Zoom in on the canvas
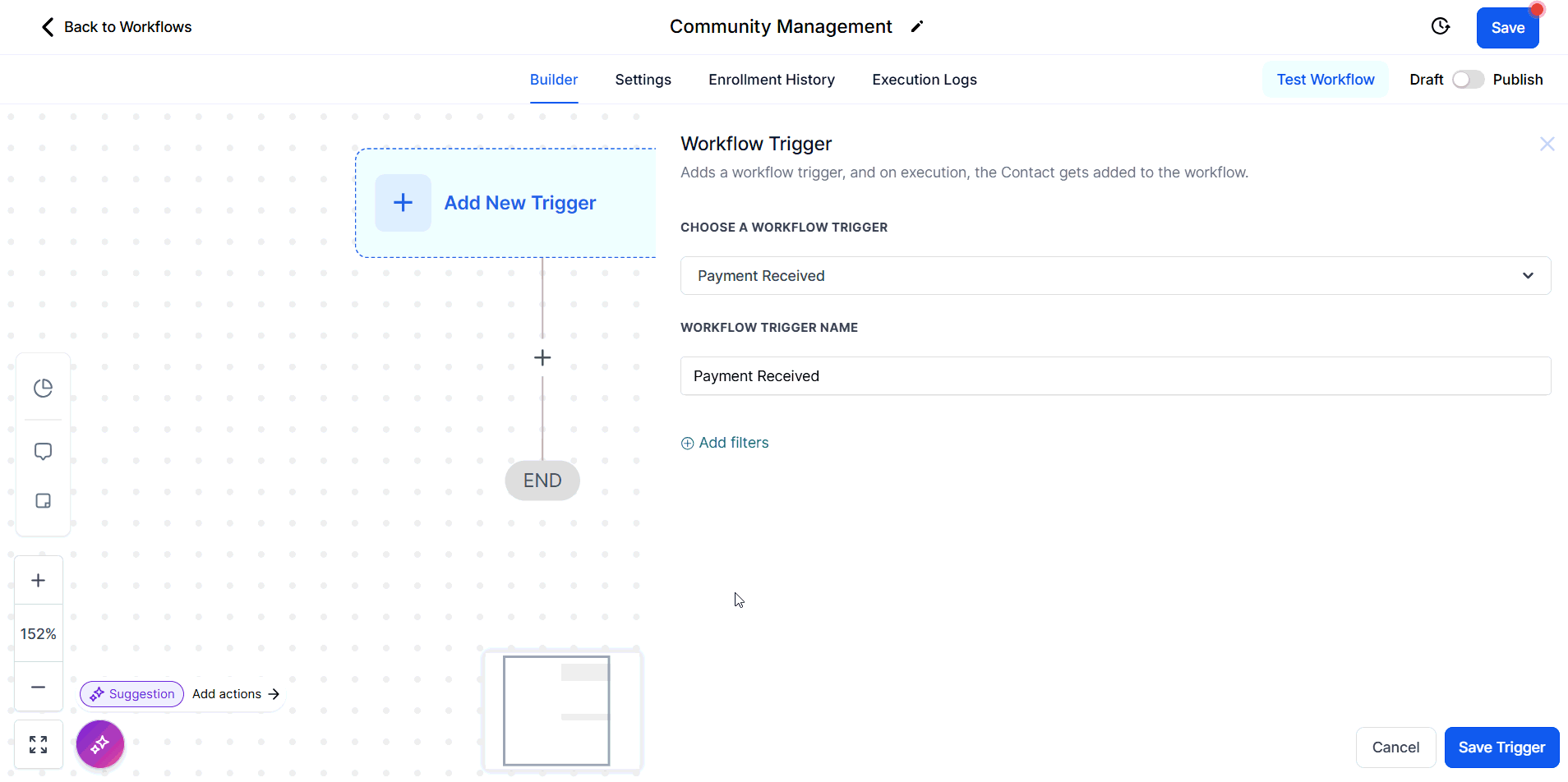The image size is (1568, 782). point(39,581)
